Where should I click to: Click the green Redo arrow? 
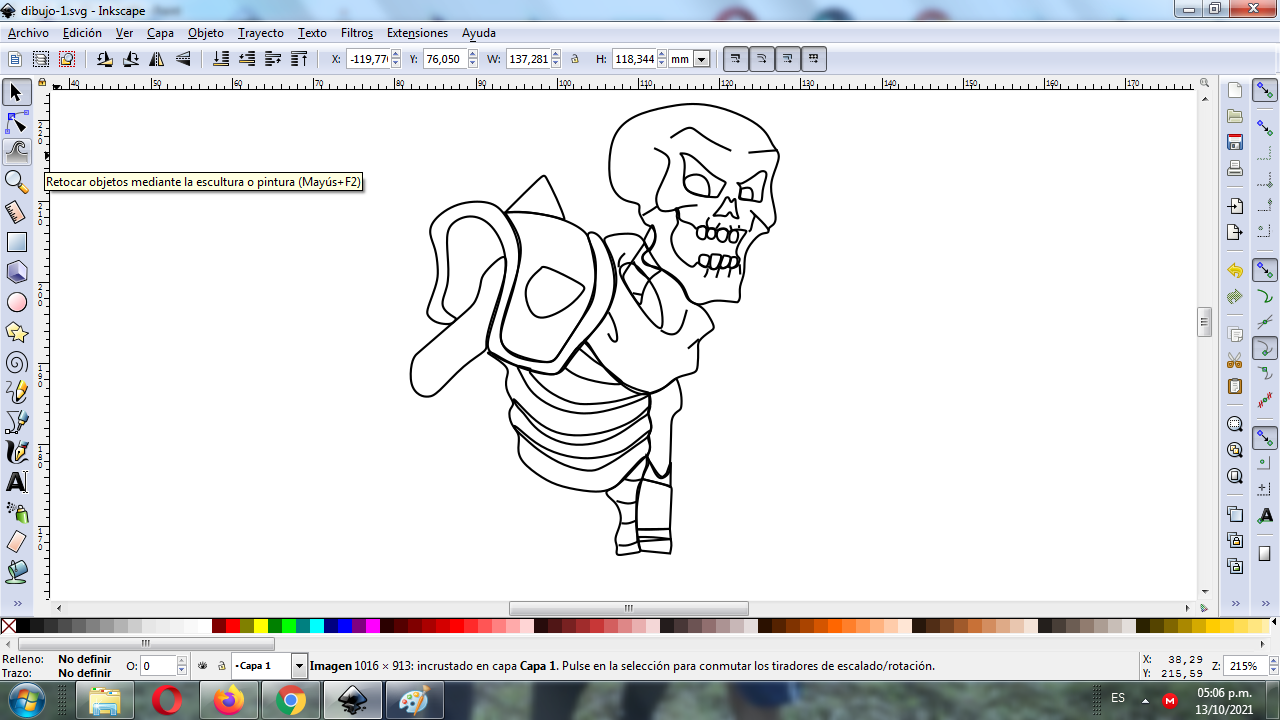click(x=1235, y=297)
